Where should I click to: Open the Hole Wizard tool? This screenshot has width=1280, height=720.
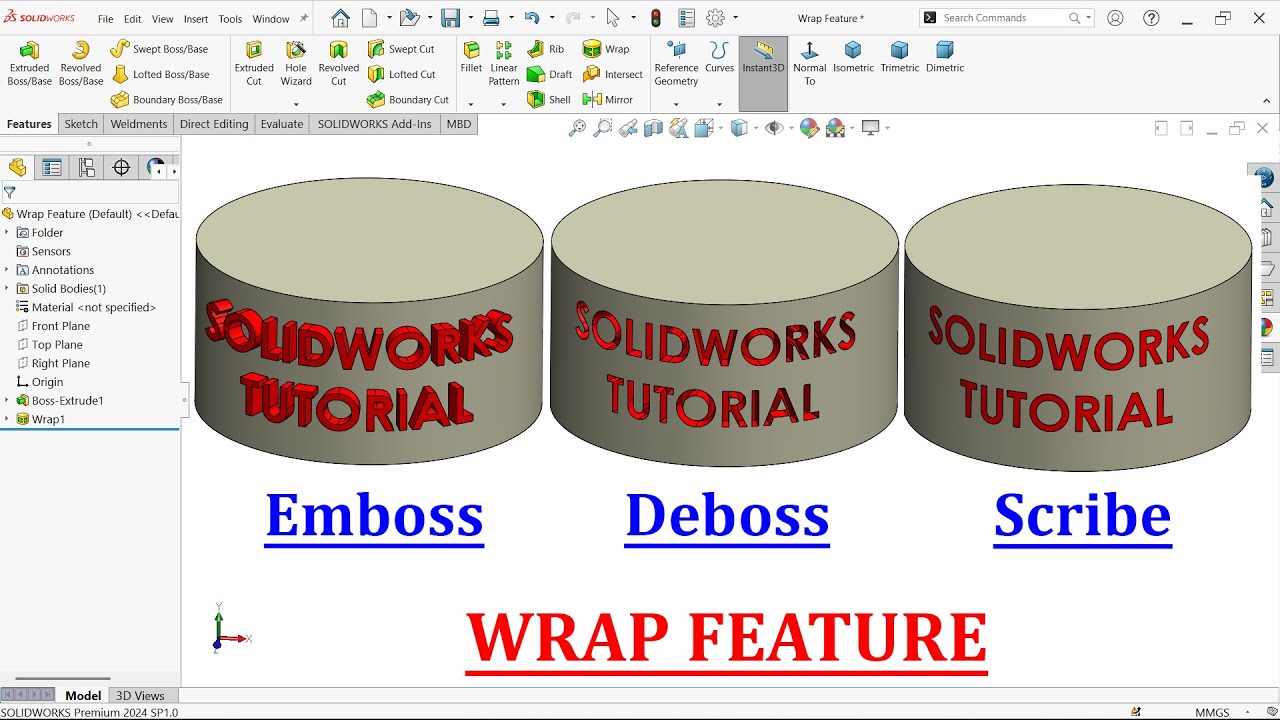point(296,63)
